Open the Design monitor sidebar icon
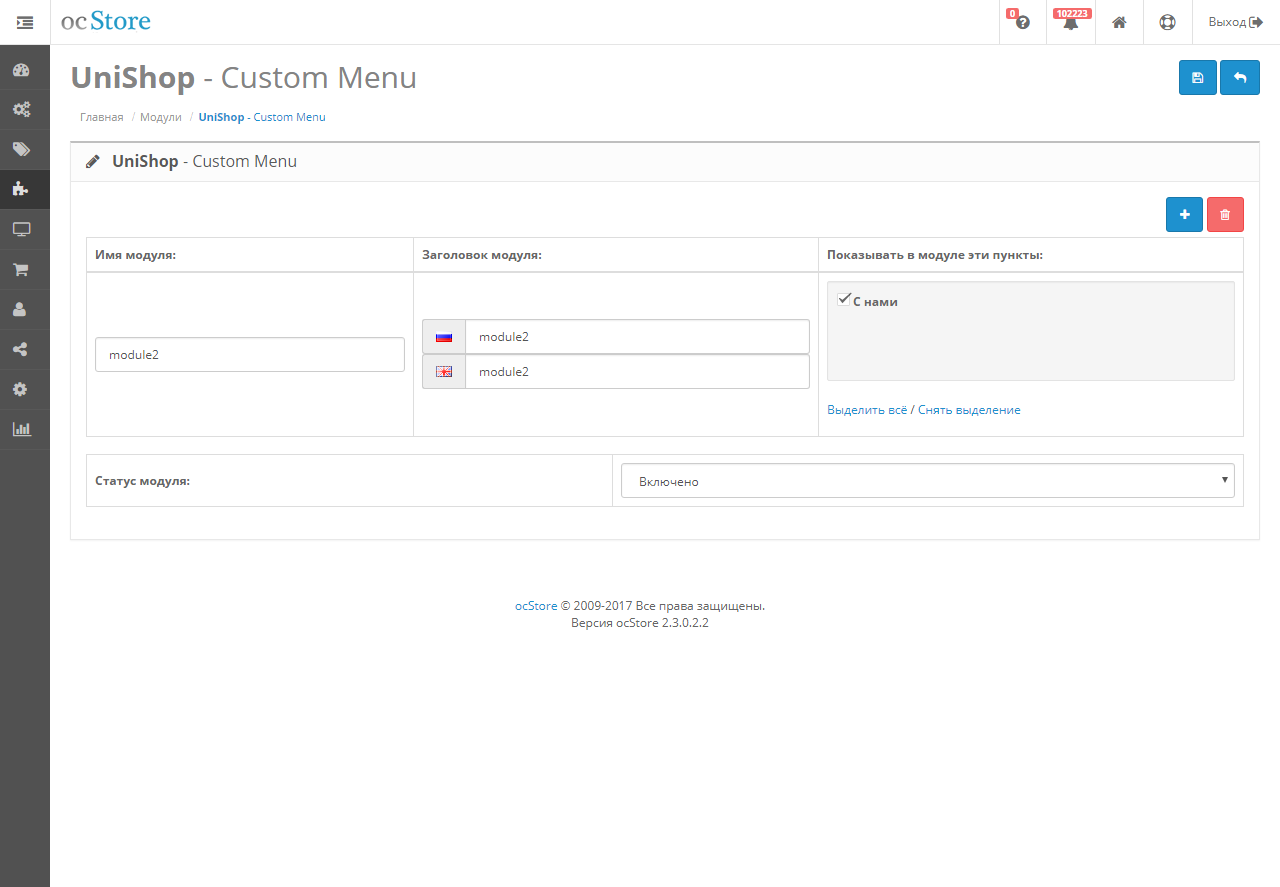The image size is (1280, 887). coord(21,229)
